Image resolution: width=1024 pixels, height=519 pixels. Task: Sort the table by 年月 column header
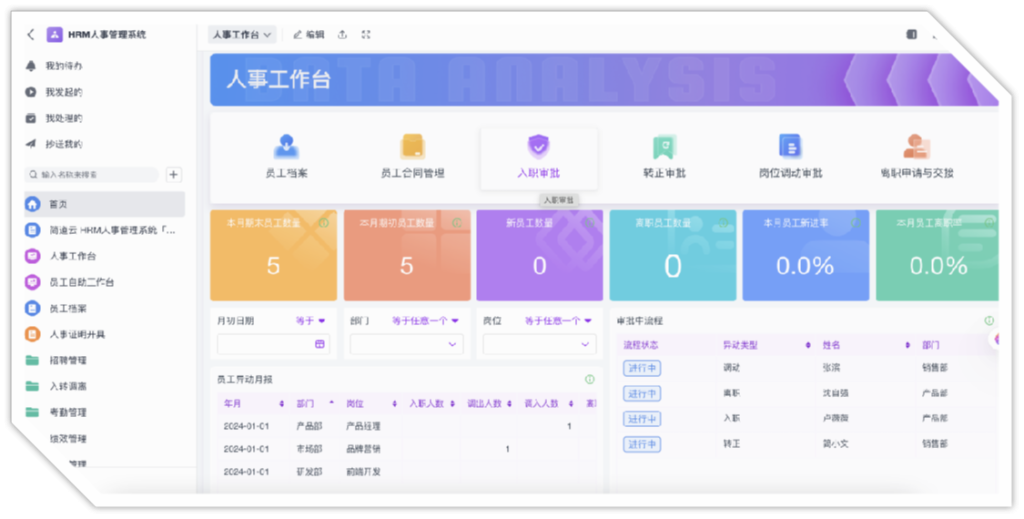click(234, 404)
